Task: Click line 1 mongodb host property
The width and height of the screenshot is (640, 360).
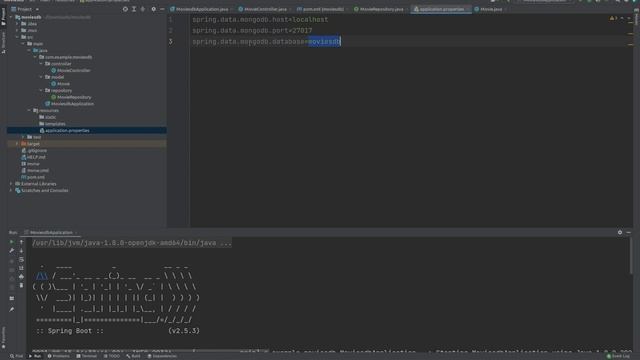Action: [x=260, y=20]
